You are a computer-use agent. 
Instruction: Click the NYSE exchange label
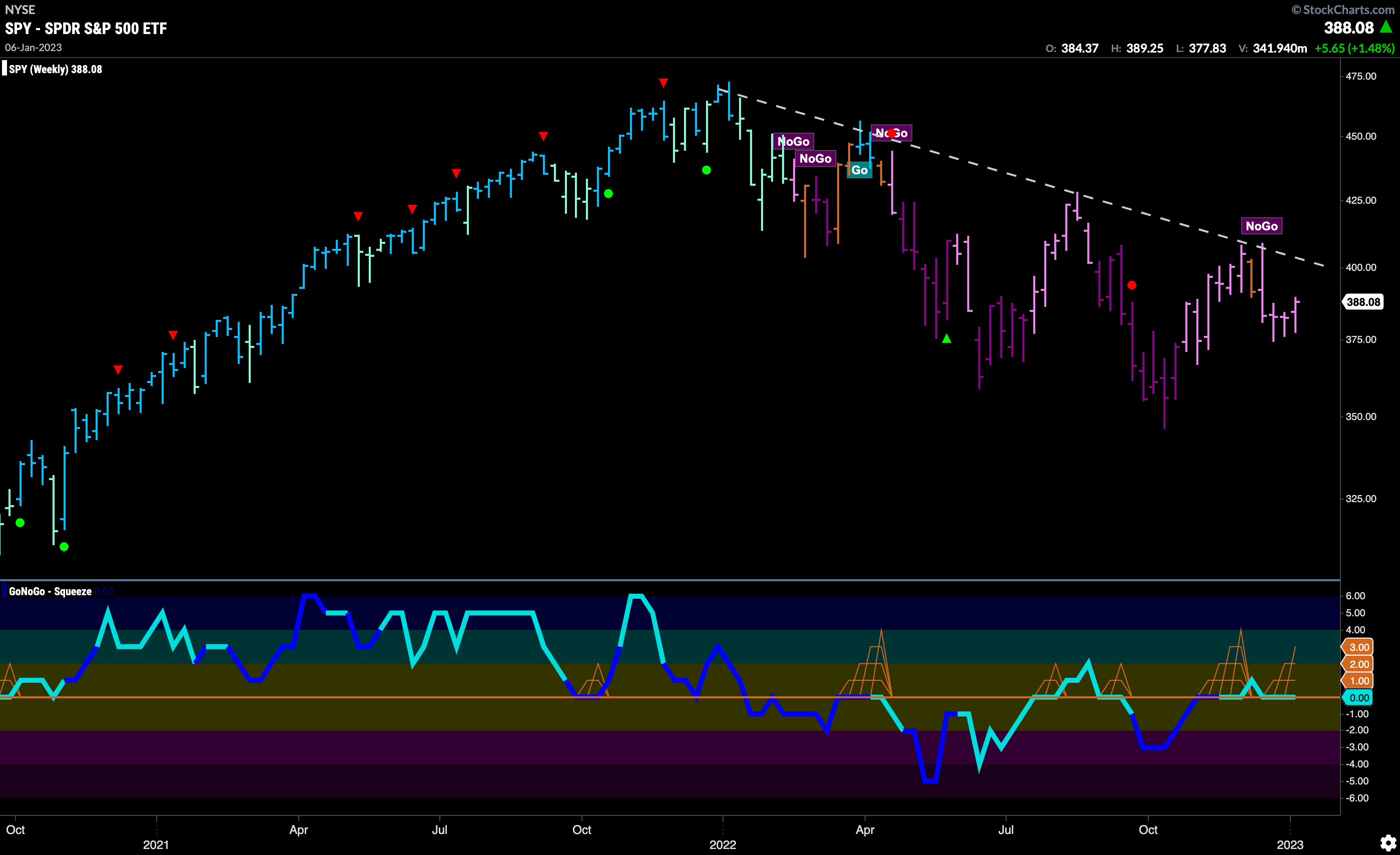[x=20, y=9]
